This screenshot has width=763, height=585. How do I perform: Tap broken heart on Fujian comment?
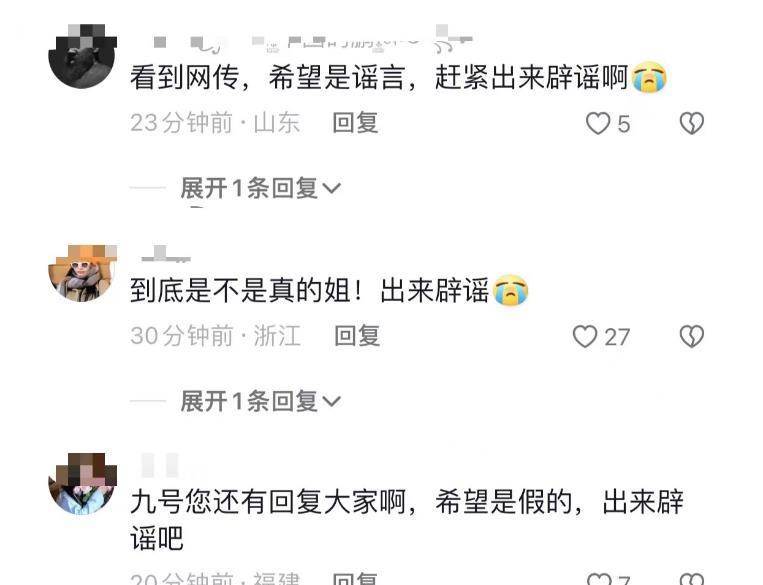click(691, 579)
